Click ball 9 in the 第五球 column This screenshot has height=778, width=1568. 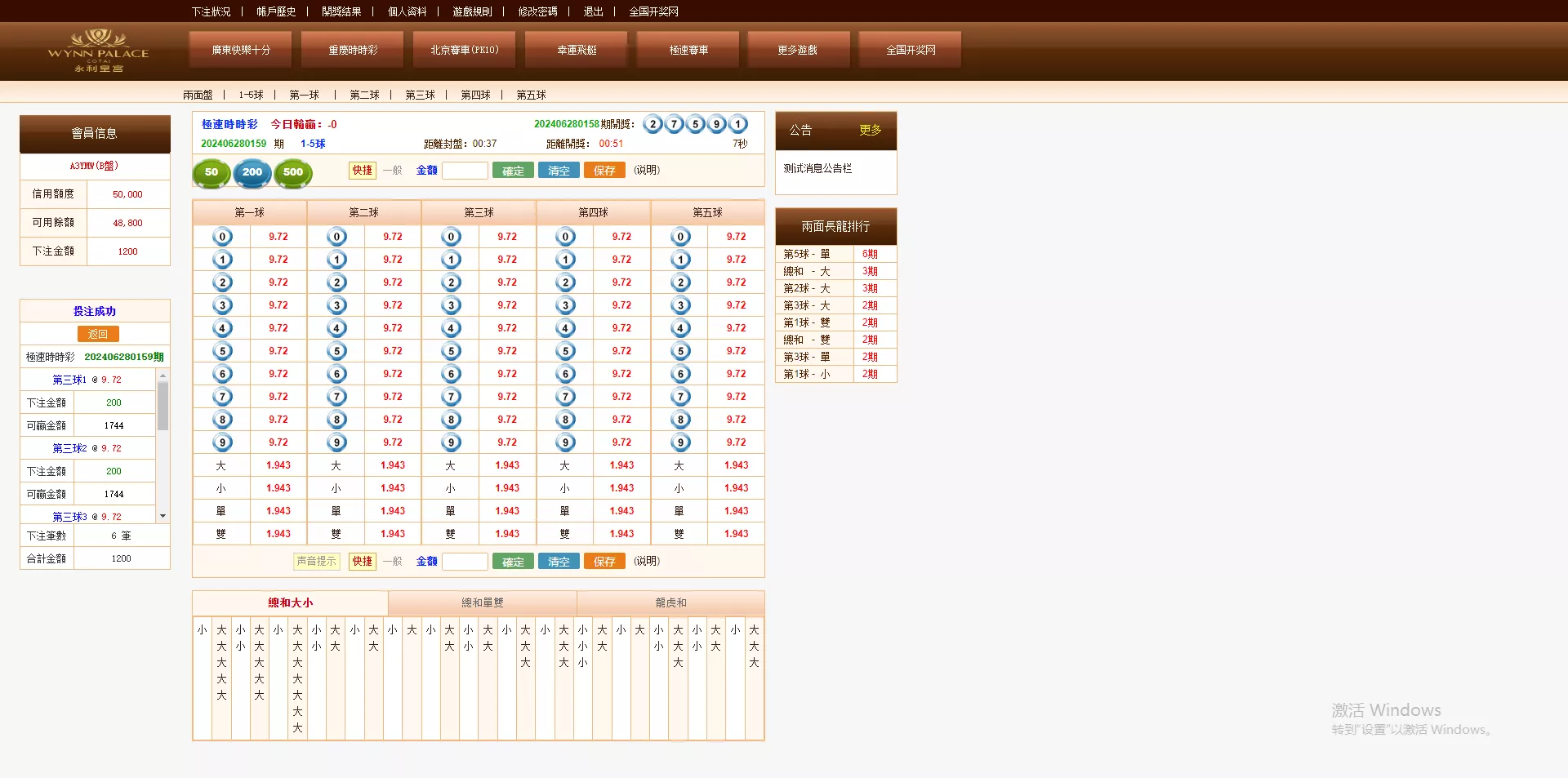point(680,442)
